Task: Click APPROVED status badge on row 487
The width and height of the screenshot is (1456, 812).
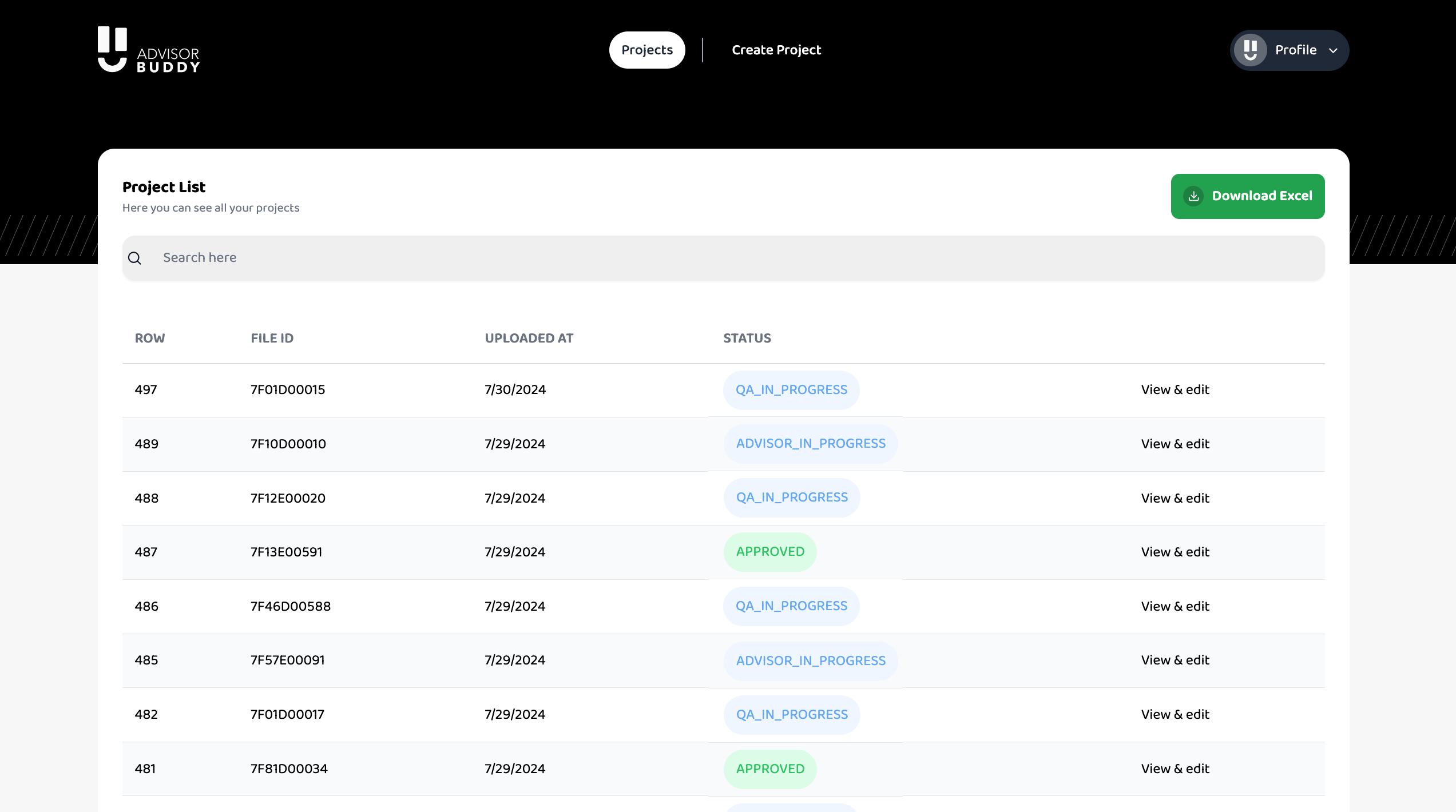Action: (769, 552)
